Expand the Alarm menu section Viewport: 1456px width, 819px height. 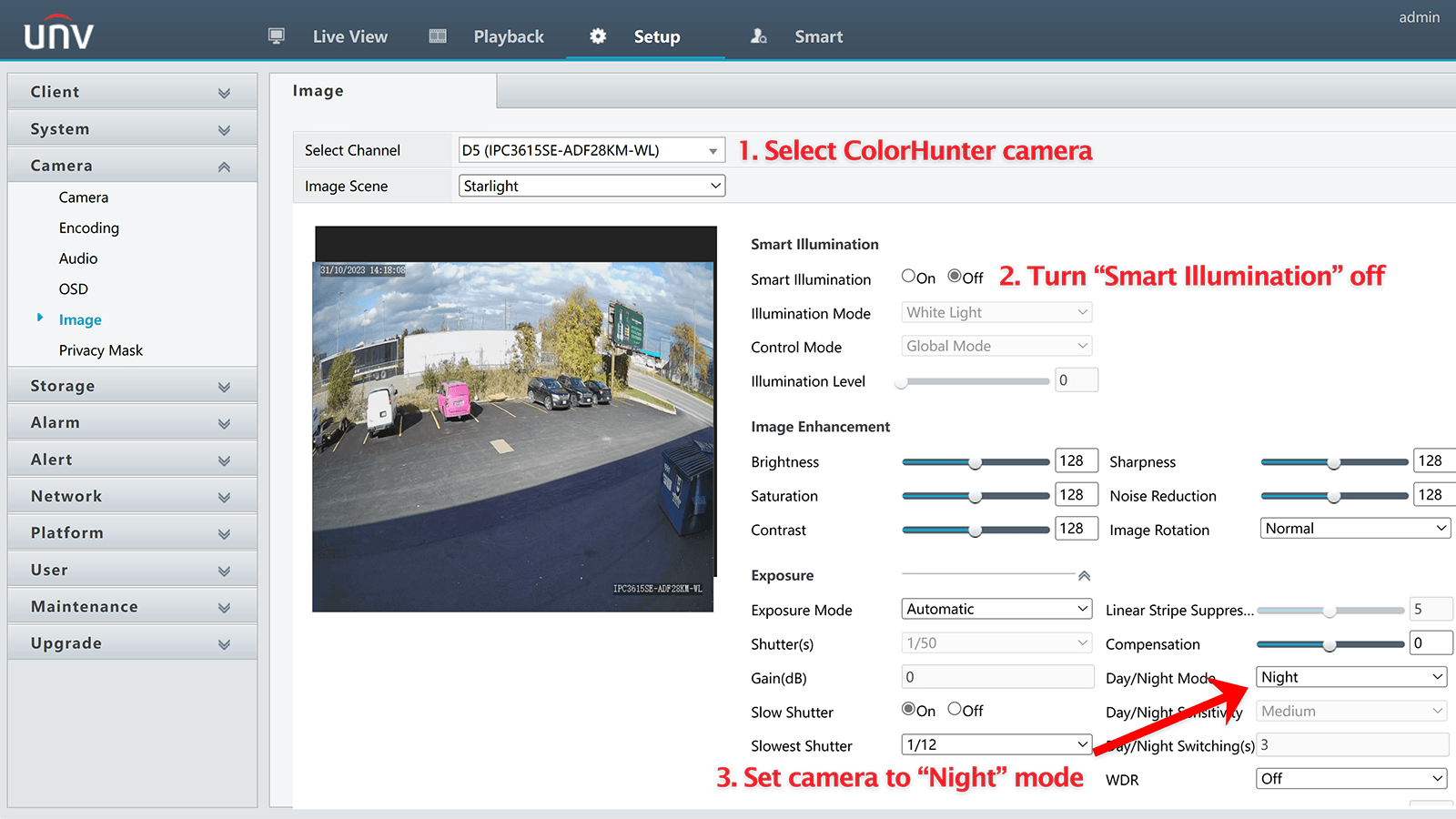click(132, 422)
